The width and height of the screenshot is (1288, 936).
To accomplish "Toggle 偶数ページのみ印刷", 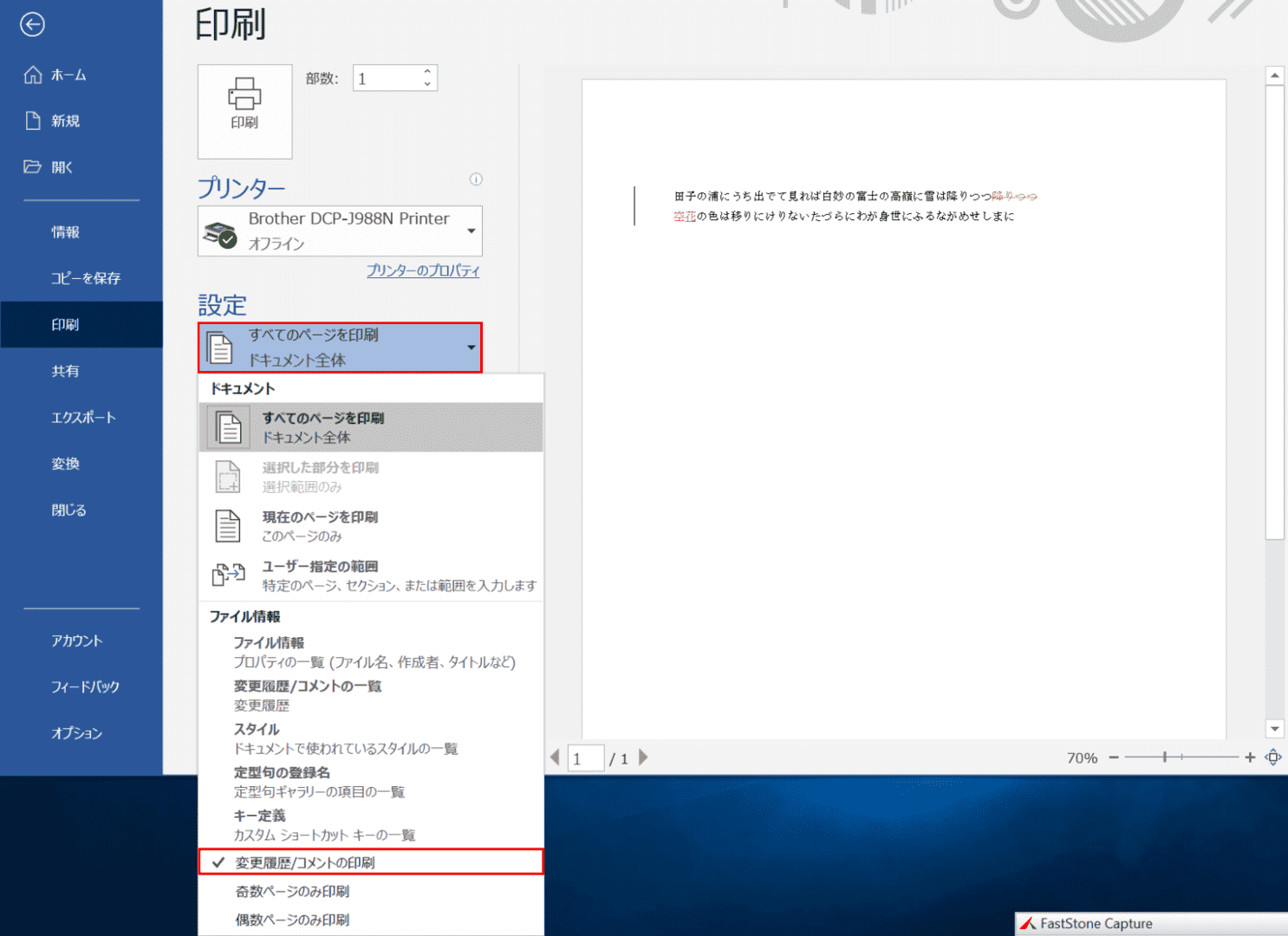I will [x=371, y=920].
